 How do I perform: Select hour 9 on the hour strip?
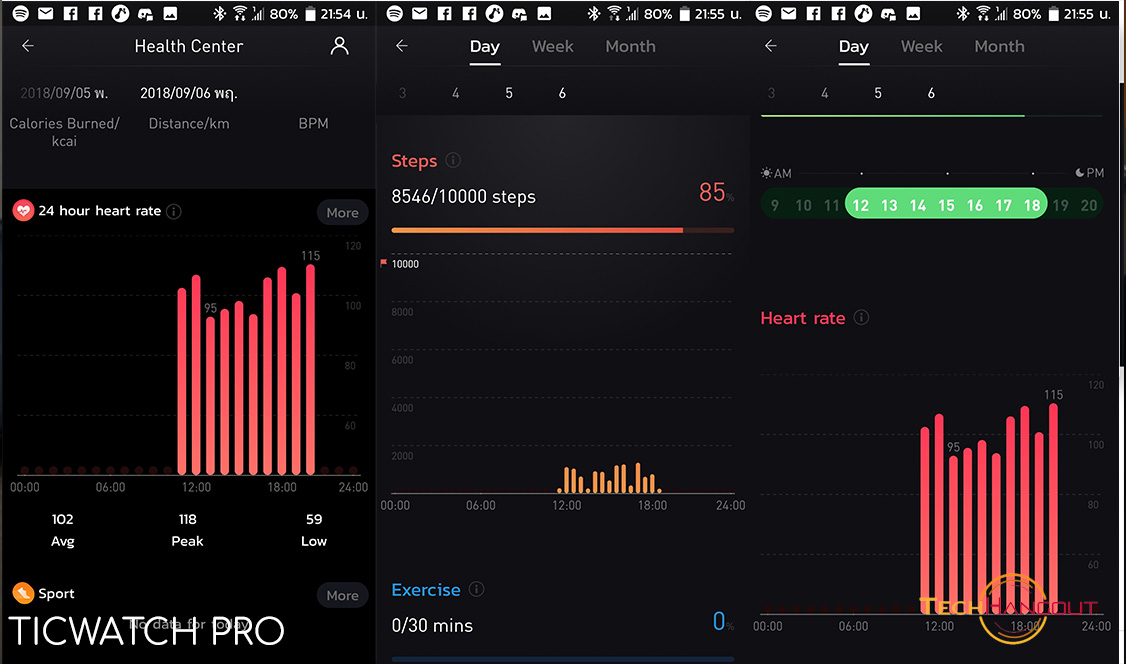pyautogui.click(x=775, y=205)
